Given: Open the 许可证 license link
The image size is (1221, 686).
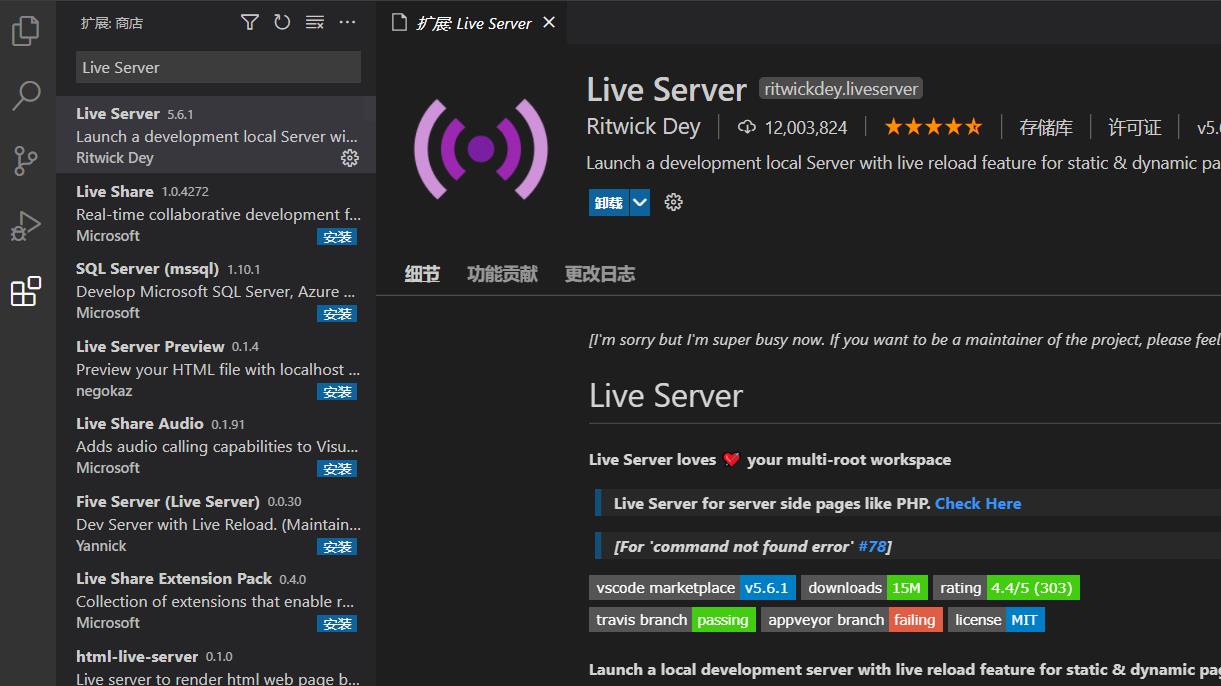Looking at the screenshot, I should click(x=1135, y=127).
